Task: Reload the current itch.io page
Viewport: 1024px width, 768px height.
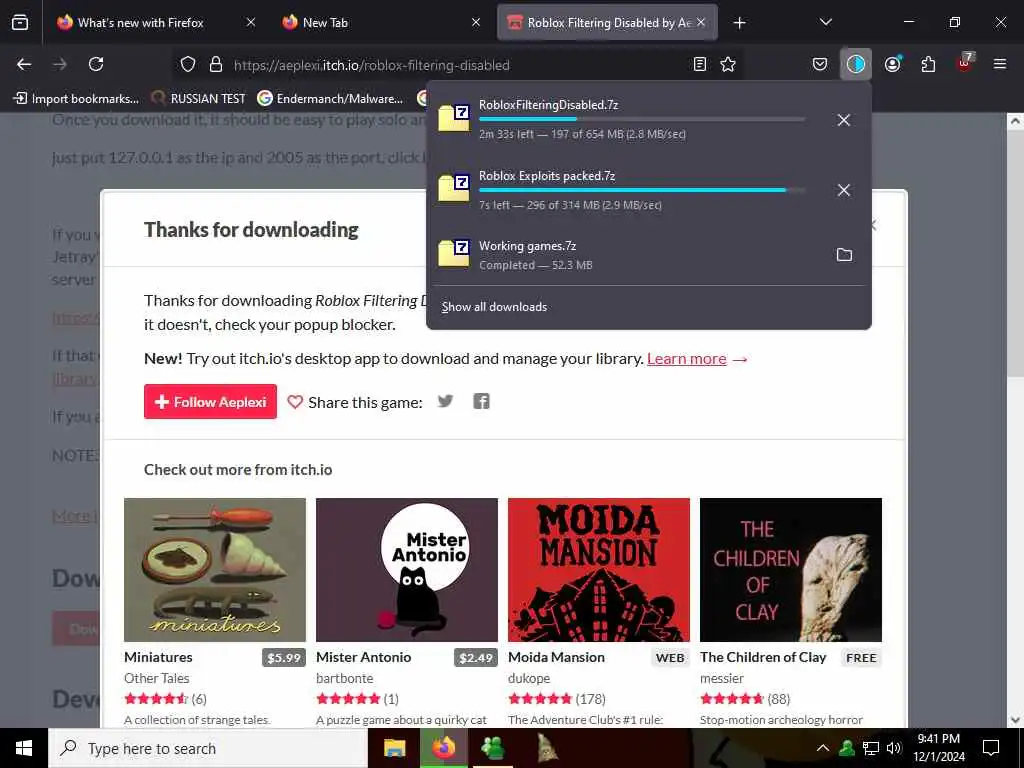Action: [x=96, y=64]
